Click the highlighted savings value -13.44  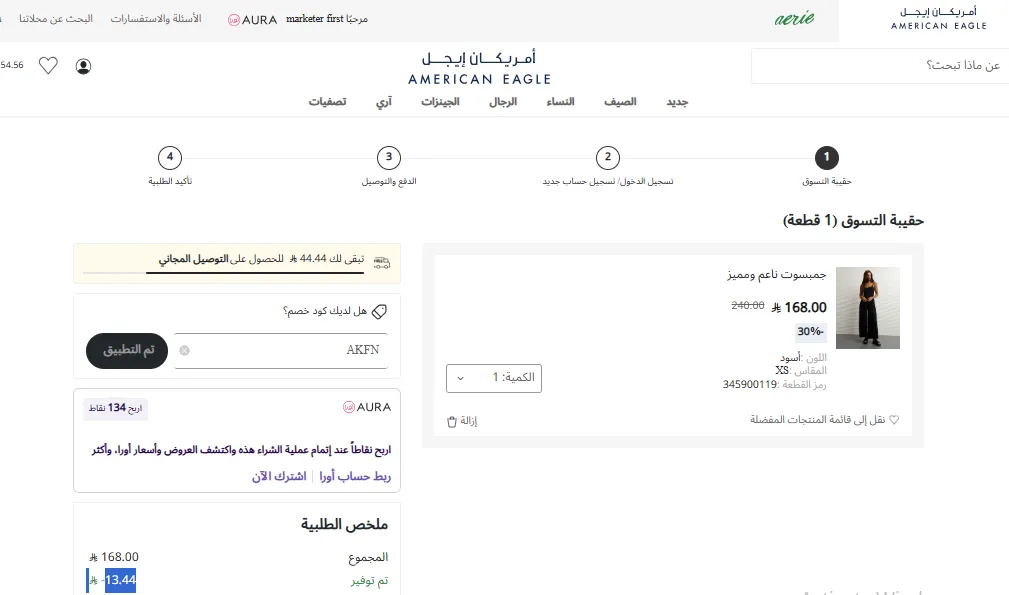tap(120, 580)
